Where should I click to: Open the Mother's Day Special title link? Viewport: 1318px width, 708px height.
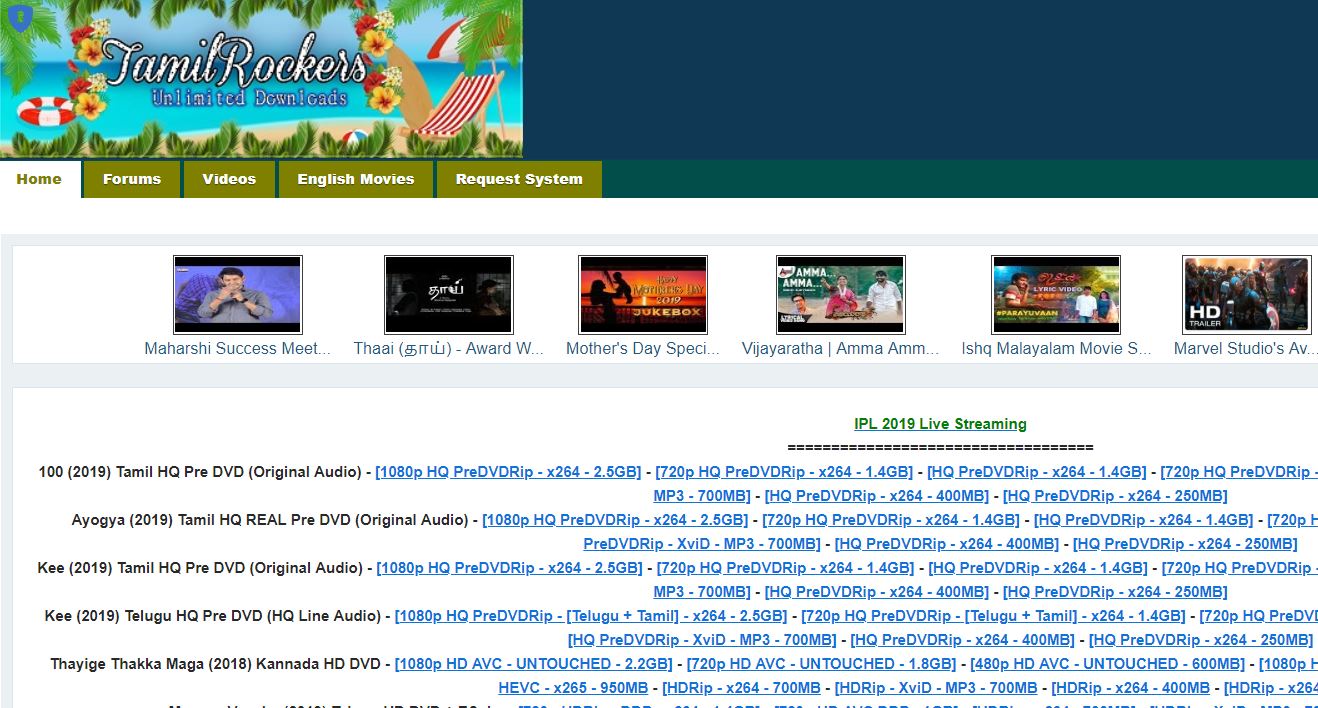coord(642,349)
